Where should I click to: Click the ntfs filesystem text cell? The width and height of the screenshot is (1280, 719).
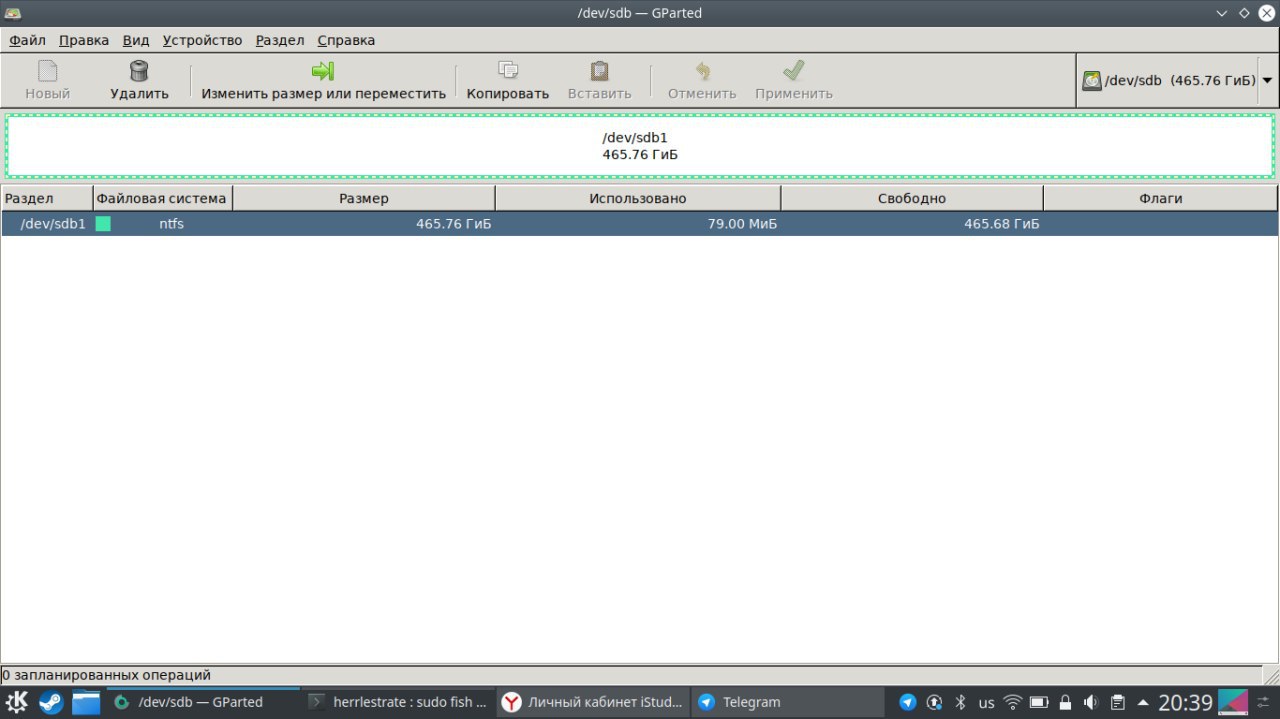(x=171, y=224)
